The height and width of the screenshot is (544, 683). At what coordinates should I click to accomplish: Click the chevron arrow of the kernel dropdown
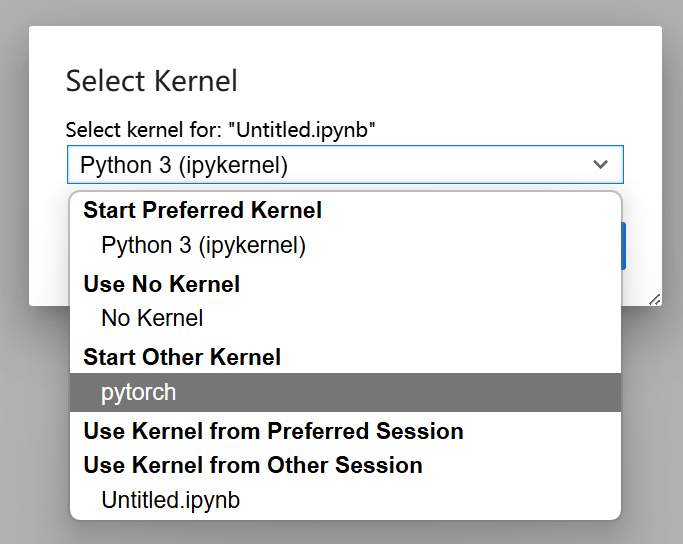point(600,165)
